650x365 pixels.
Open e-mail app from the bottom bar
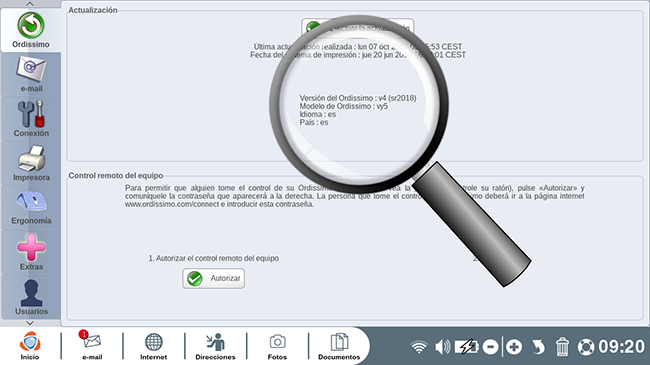[x=92, y=346]
